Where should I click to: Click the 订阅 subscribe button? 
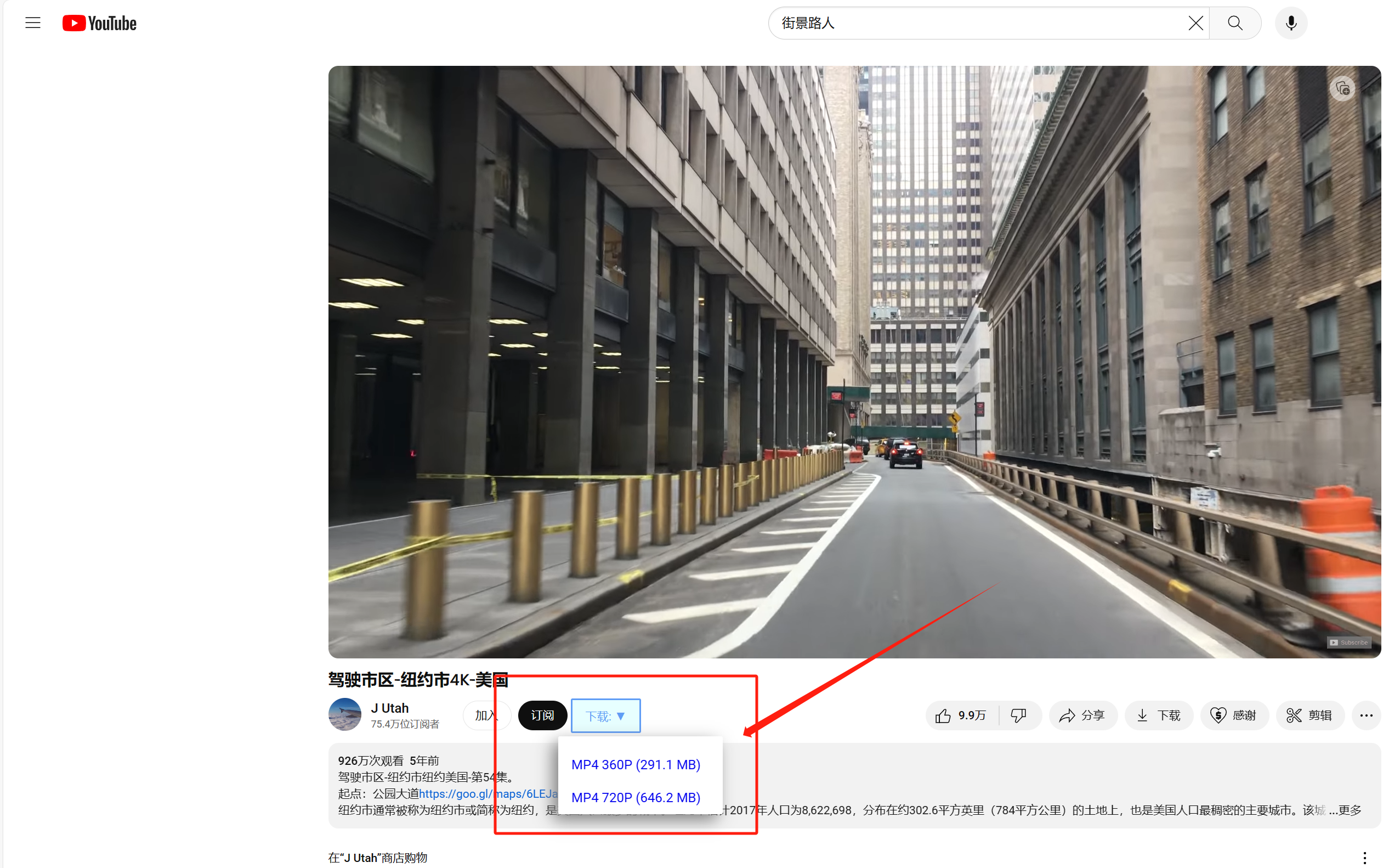point(542,715)
